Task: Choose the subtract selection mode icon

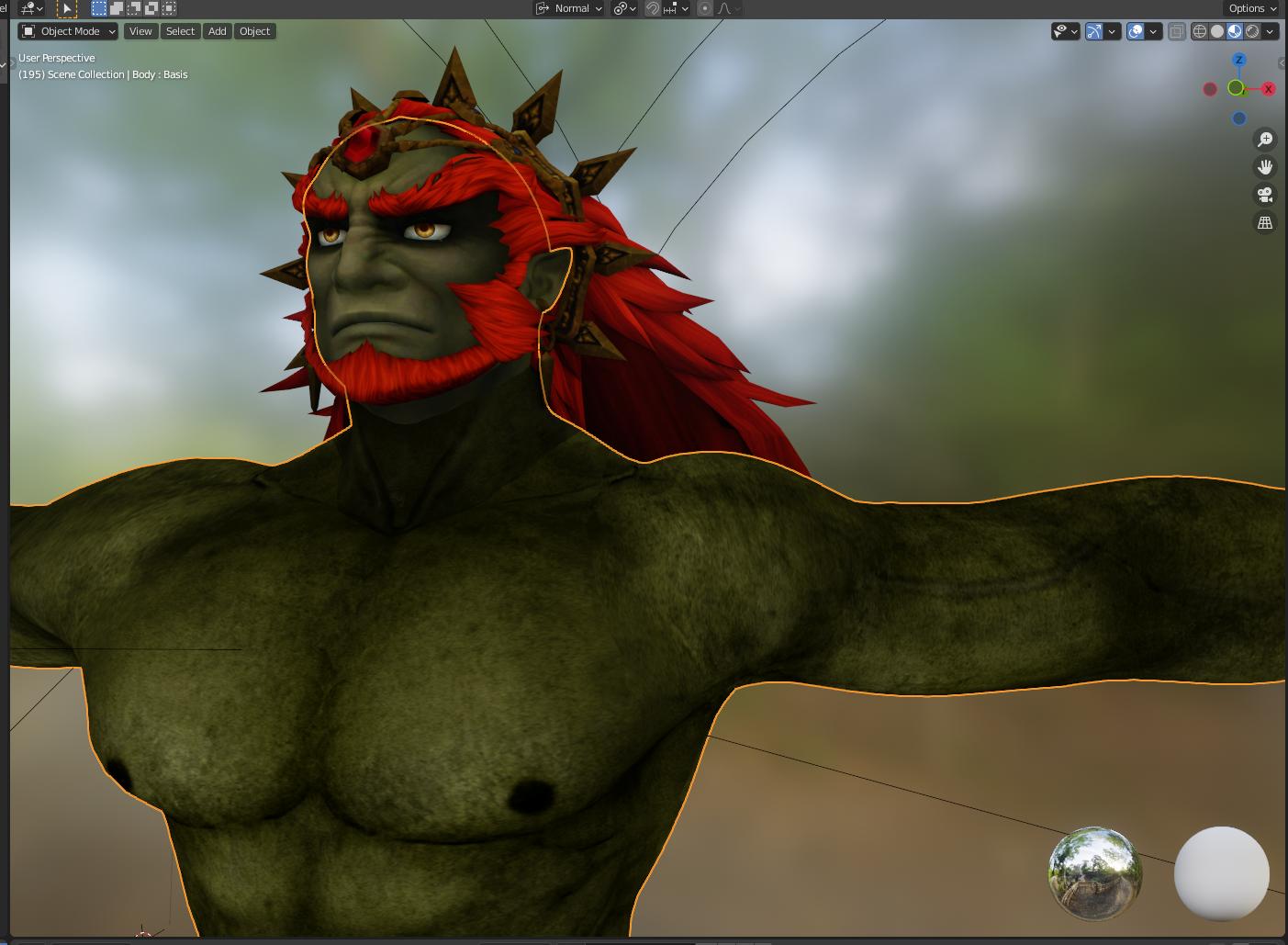Action: click(134, 7)
